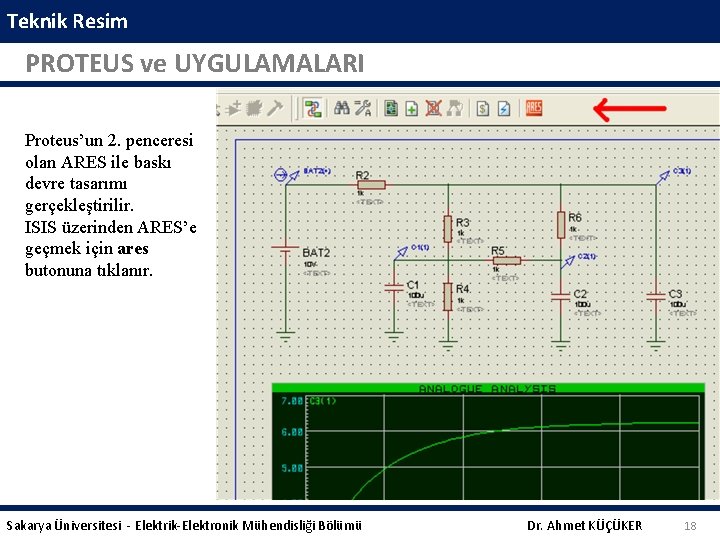Click the ground terminal under C2
Viewport: 720px width, 540px height.
[561, 345]
